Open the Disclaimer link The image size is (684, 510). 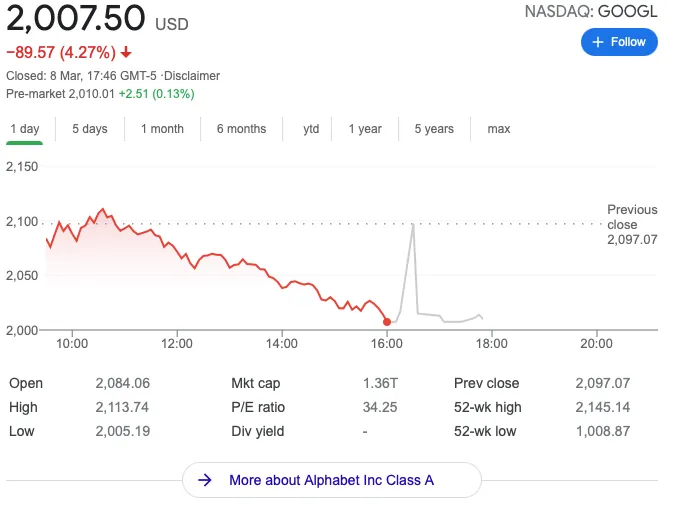pos(192,76)
